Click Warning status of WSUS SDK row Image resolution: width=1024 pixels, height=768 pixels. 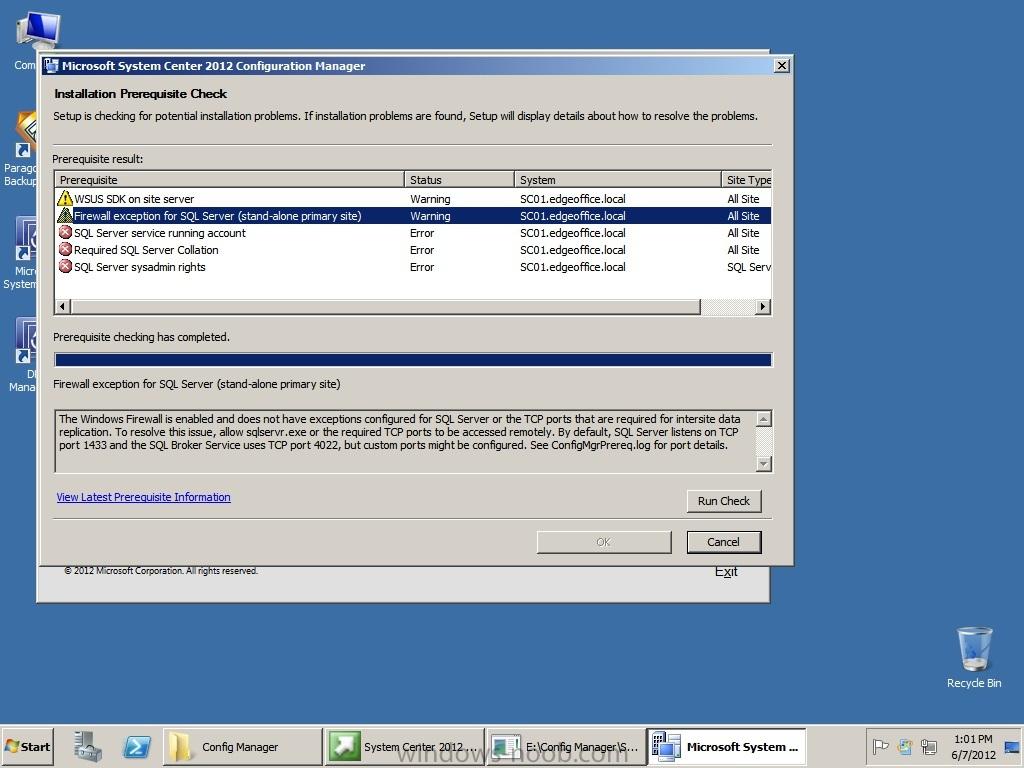(430, 199)
